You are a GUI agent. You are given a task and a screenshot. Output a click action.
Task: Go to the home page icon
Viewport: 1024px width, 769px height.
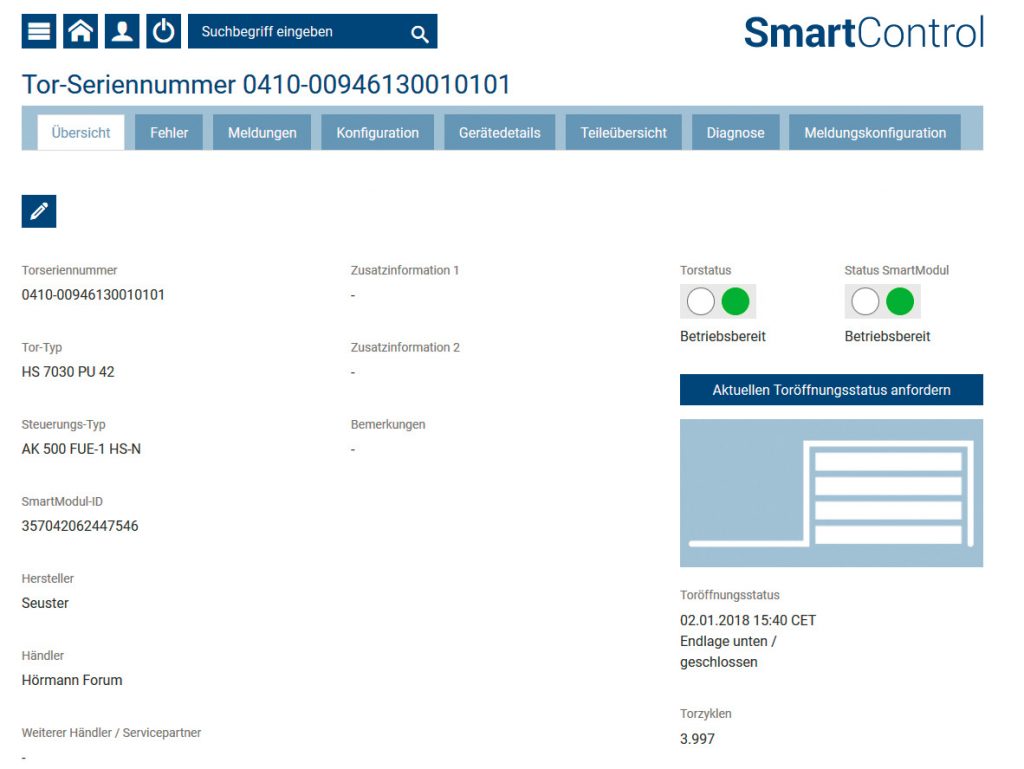coord(80,31)
